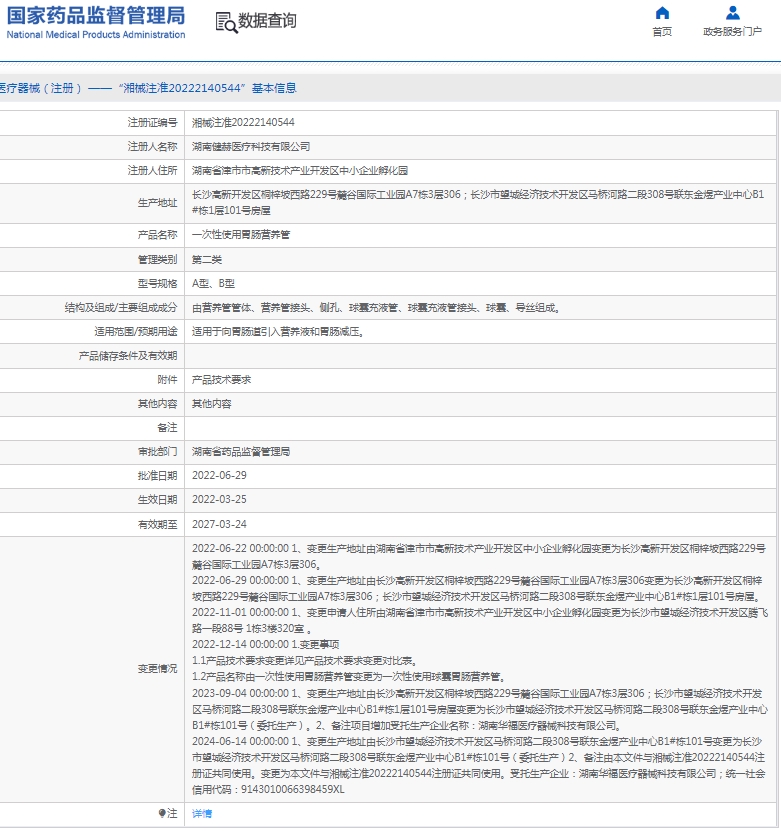
Task: Click the 数据查询 magnifier document icon
Action: pos(226,22)
